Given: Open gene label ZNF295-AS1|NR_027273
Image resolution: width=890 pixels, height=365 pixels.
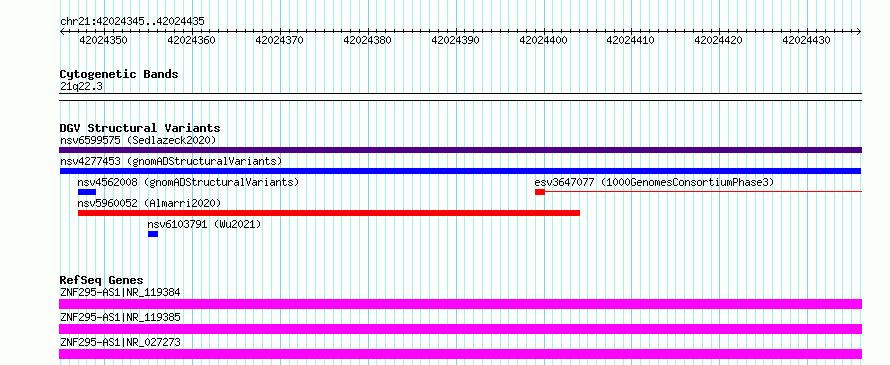Looking at the screenshot, I should tap(120, 342).
